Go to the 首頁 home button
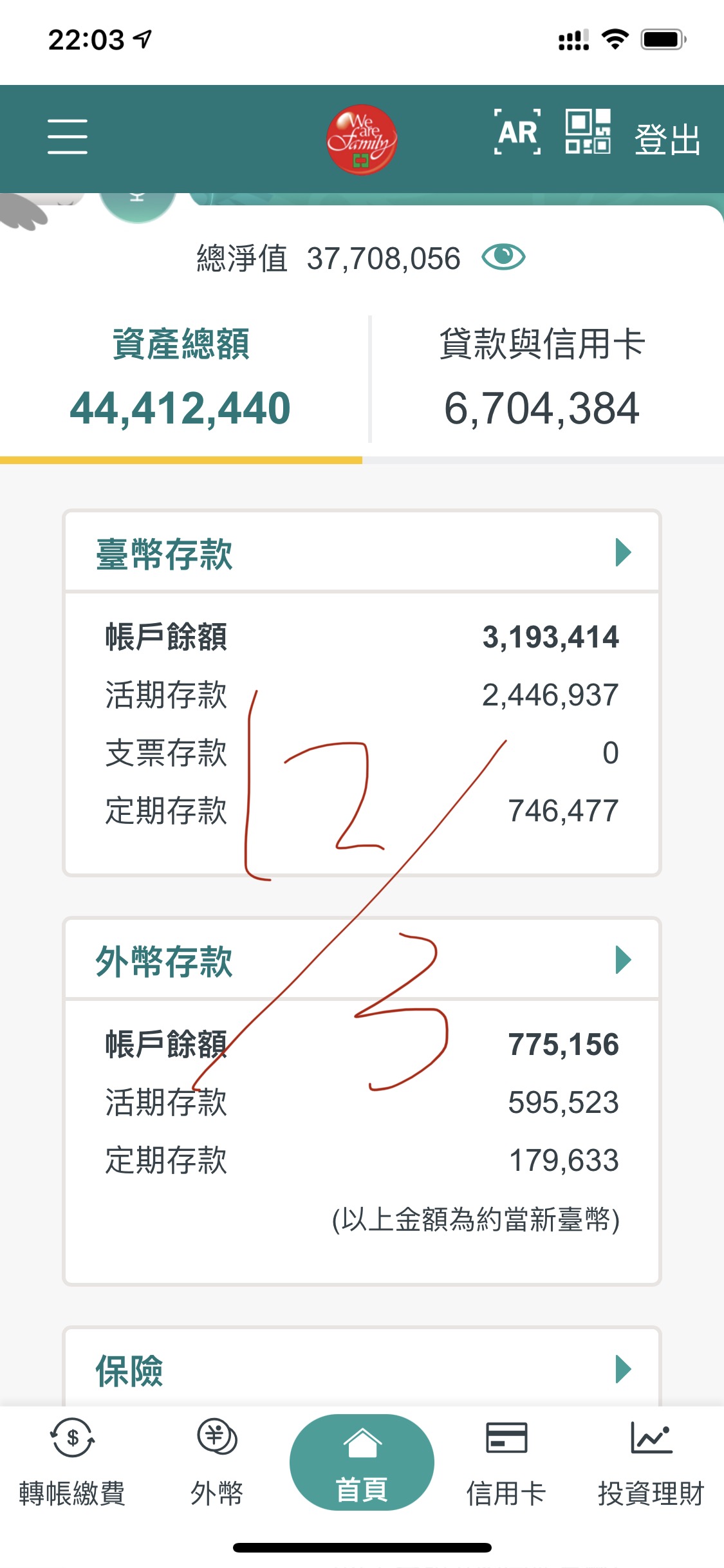The width and height of the screenshot is (724, 1568). click(x=362, y=1462)
